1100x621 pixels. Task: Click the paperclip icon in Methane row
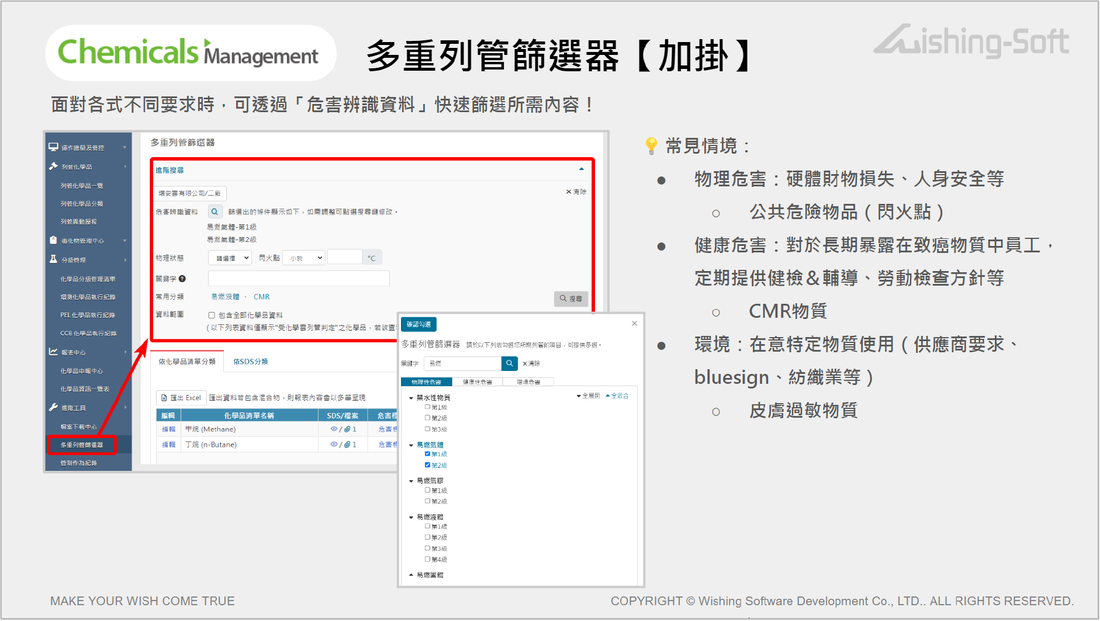pos(347,429)
